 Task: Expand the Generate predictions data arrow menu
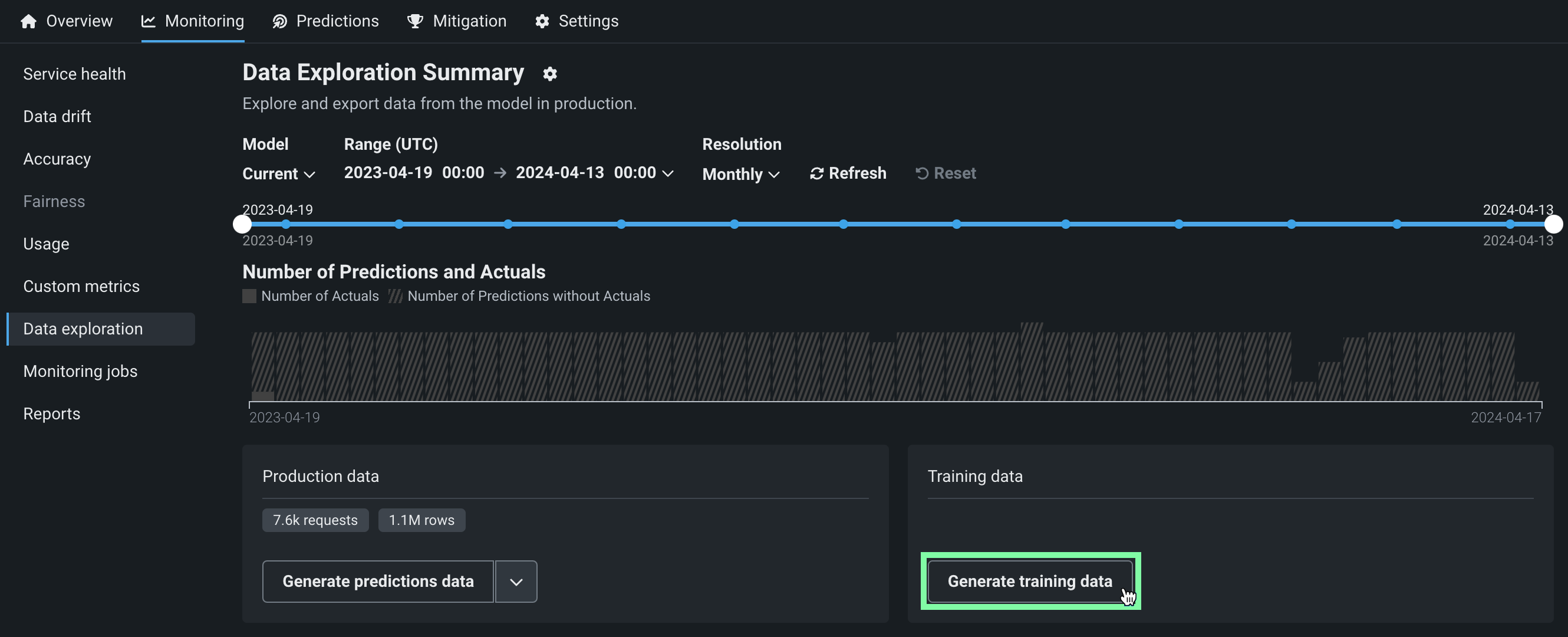pyautogui.click(x=516, y=582)
